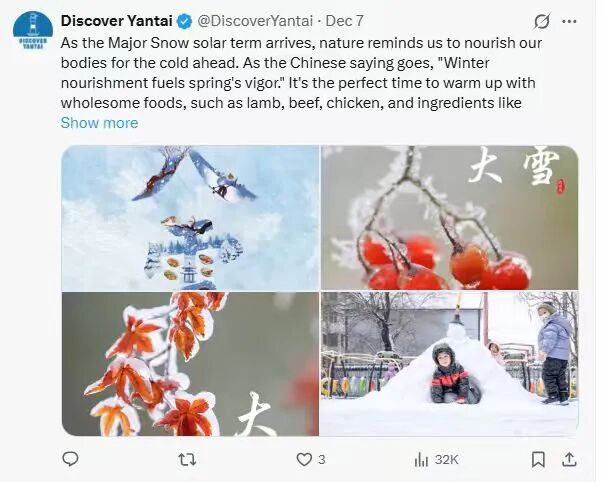Open the view analytics bar-chart icon
Image resolution: width=611 pixels, height=482 pixels.
tap(421, 459)
